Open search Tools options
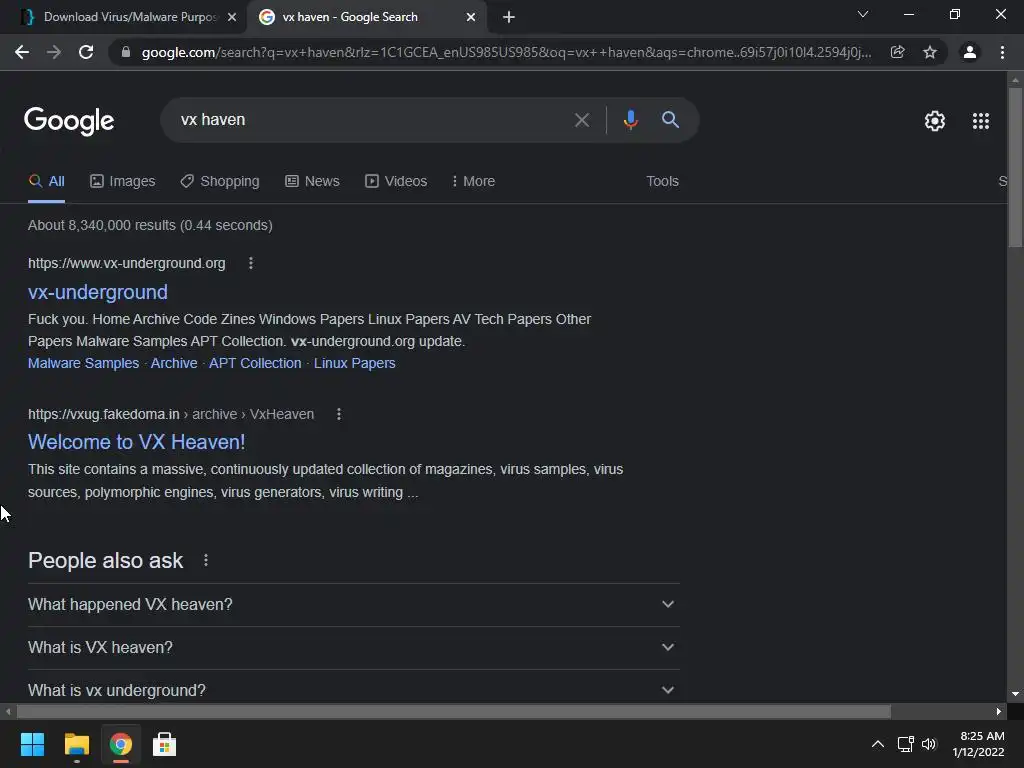 662,182
